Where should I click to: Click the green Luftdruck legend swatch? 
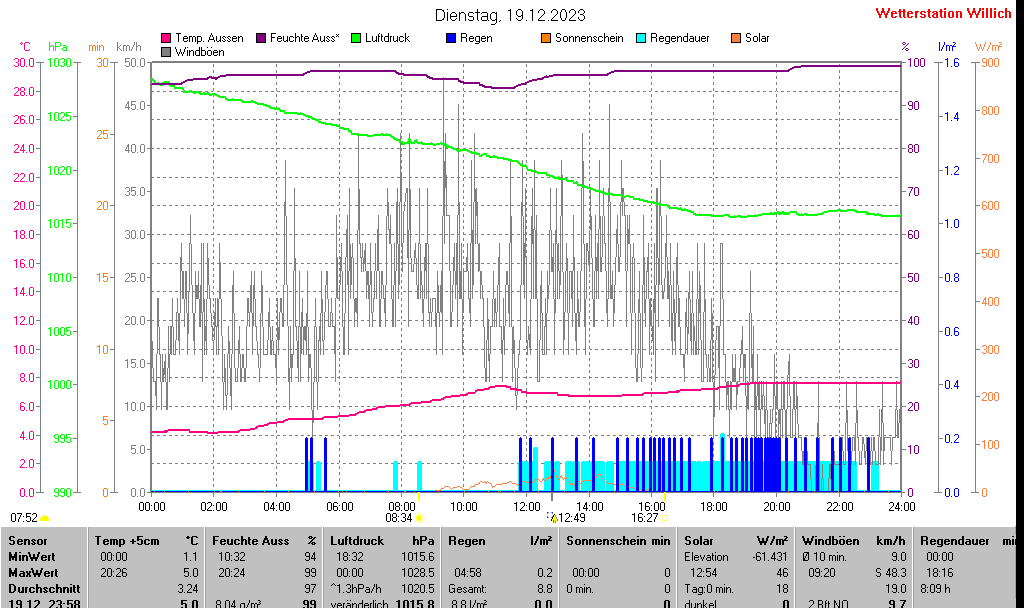356,39
